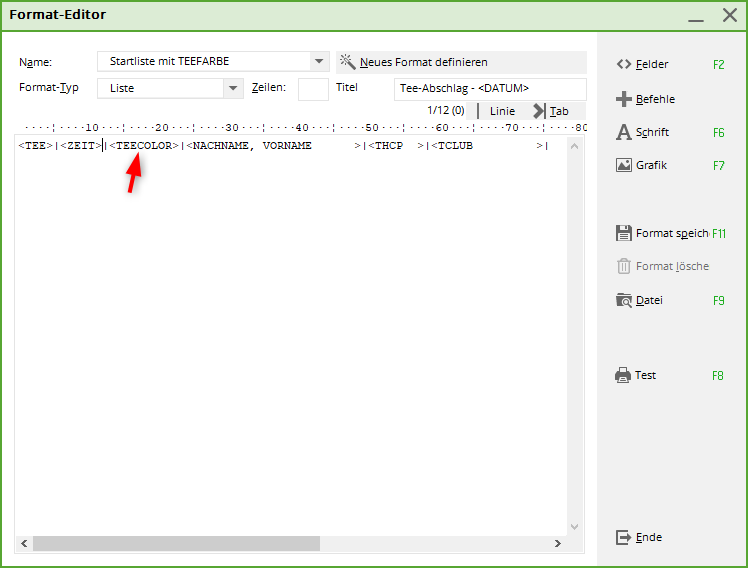
Task: Click the Titel text field
Action: point(490,89)
